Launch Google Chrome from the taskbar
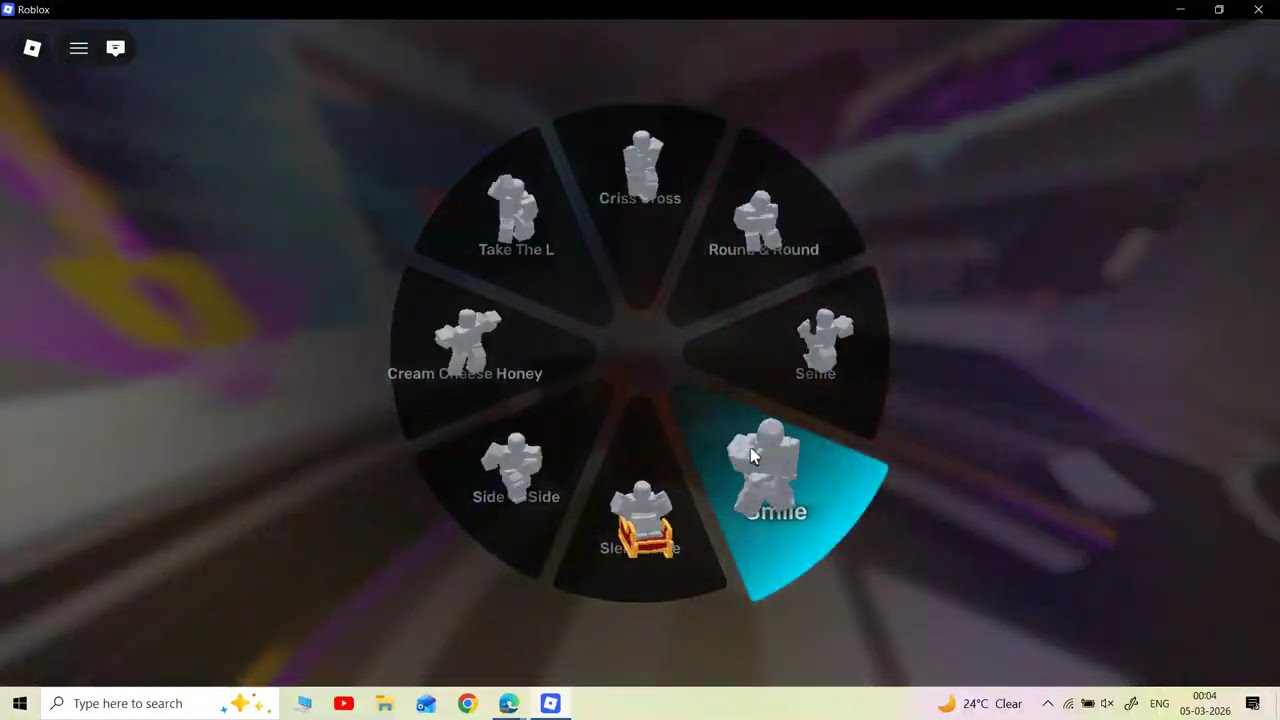1280x720 pixels. 467,703
